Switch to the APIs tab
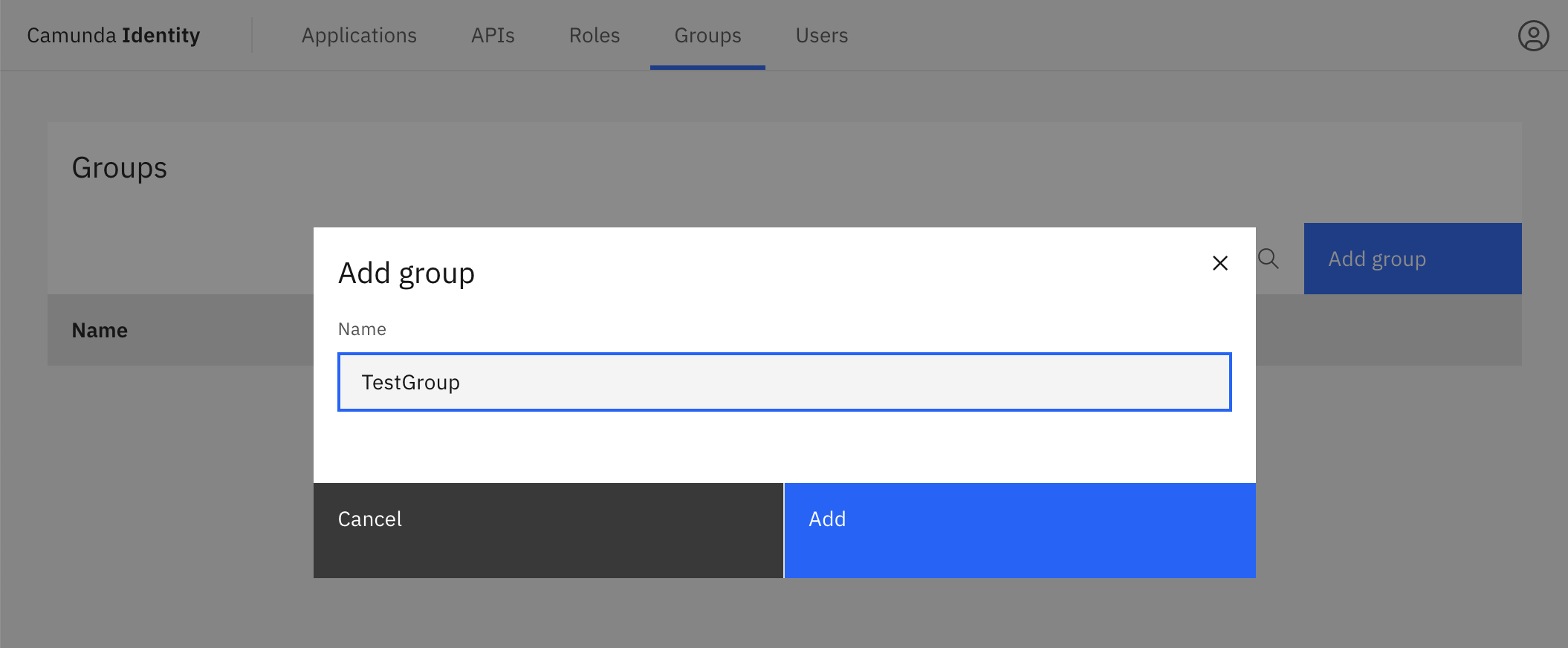The image size is (1568, 648). [x=493, y=36]
